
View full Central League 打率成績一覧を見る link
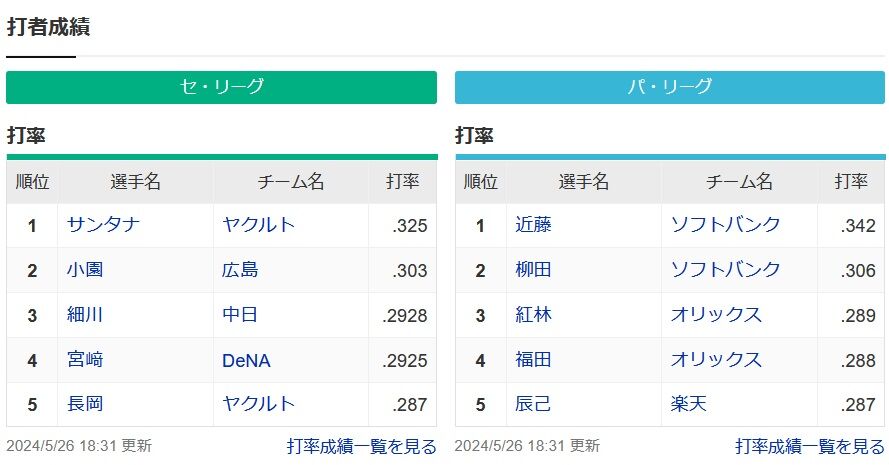[362, 446]
